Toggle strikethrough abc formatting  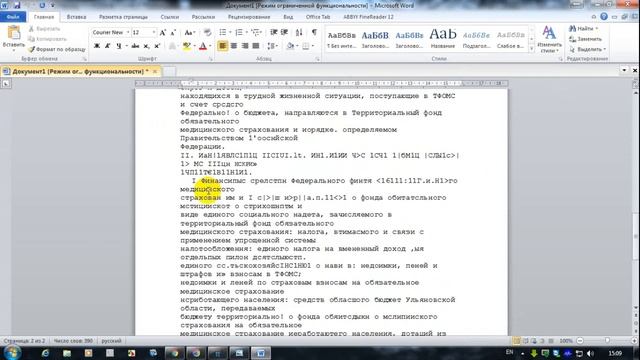click(135, 46)
